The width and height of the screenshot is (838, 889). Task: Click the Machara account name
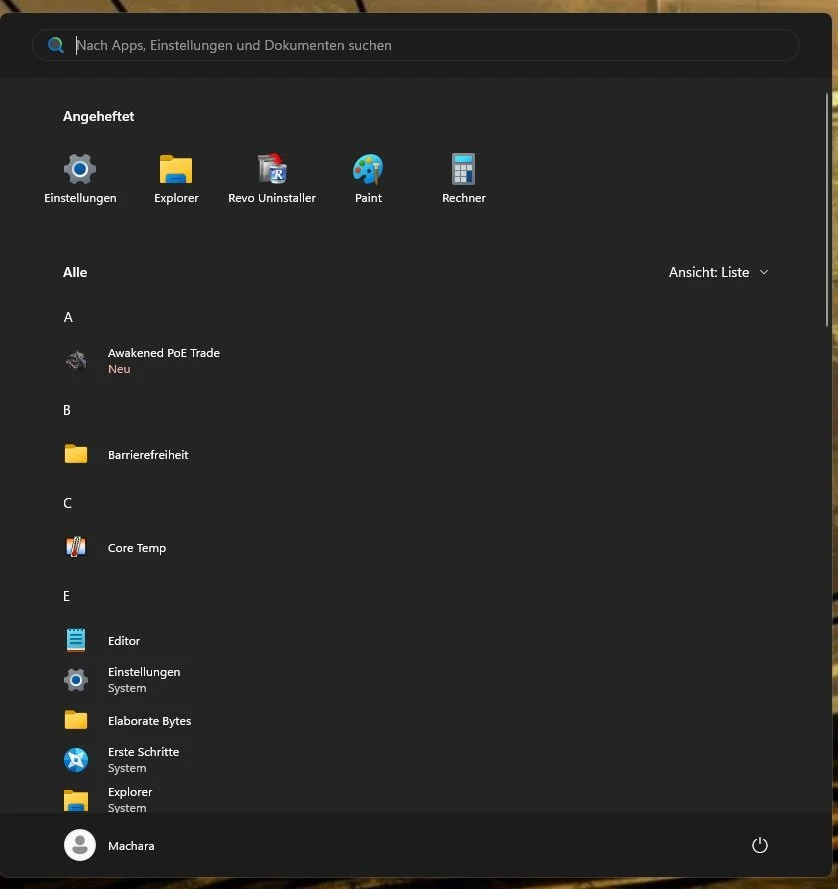131,846
